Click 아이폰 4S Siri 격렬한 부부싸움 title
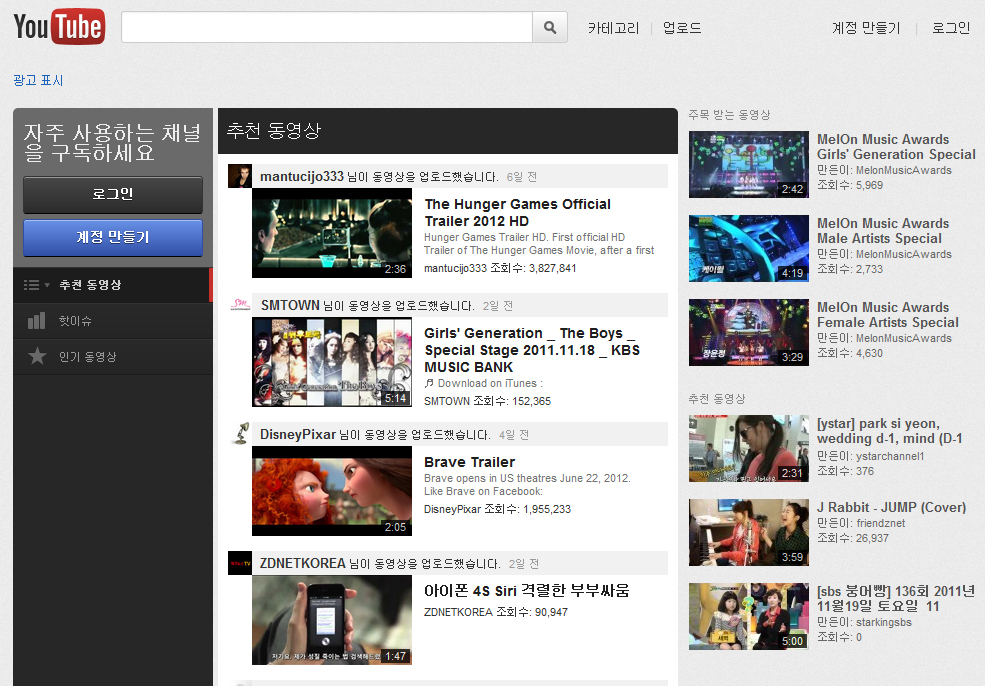Image resolution: width=985 pixels, height=686 pixels. coord(526,591)
